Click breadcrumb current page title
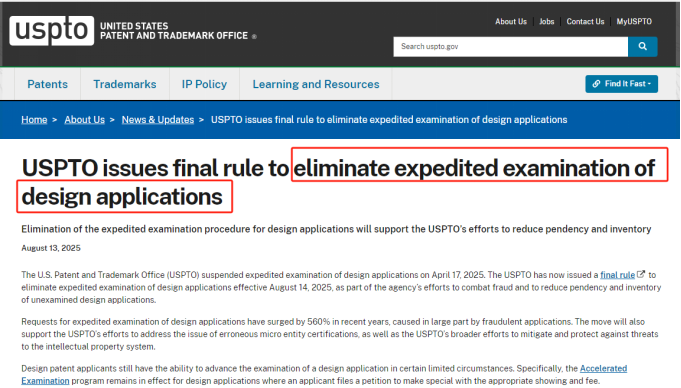681x388 pixels. pyautogui.click(x=389, y=119)
